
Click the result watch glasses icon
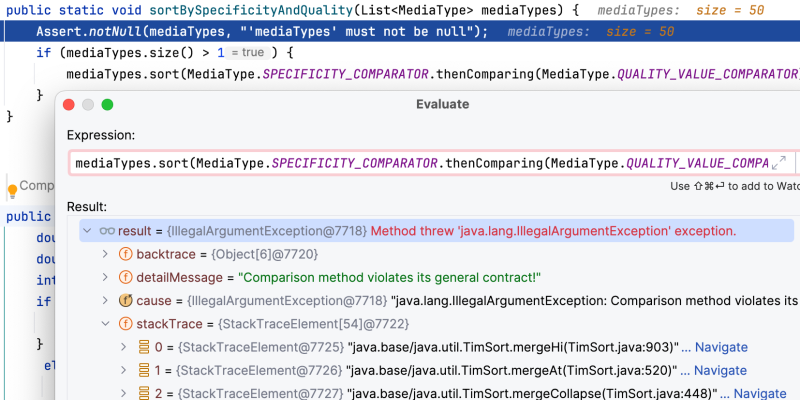(107, 231)
